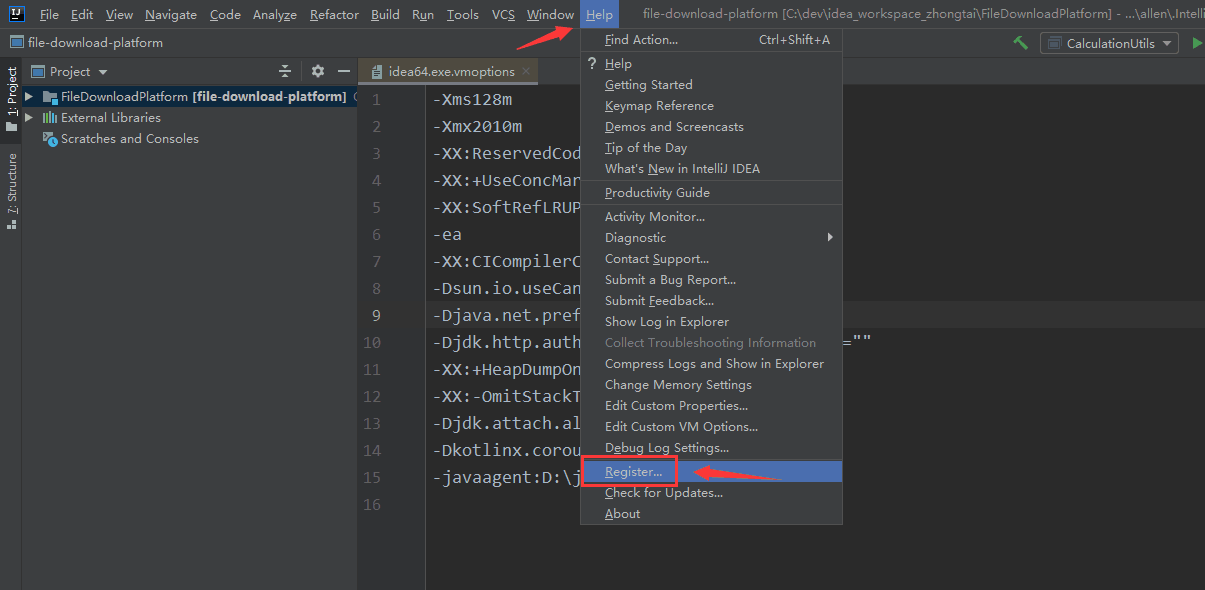Viewport: 1205px width, 590px height.
Task: Open the Refactor menu
Action: pos(334,15)
